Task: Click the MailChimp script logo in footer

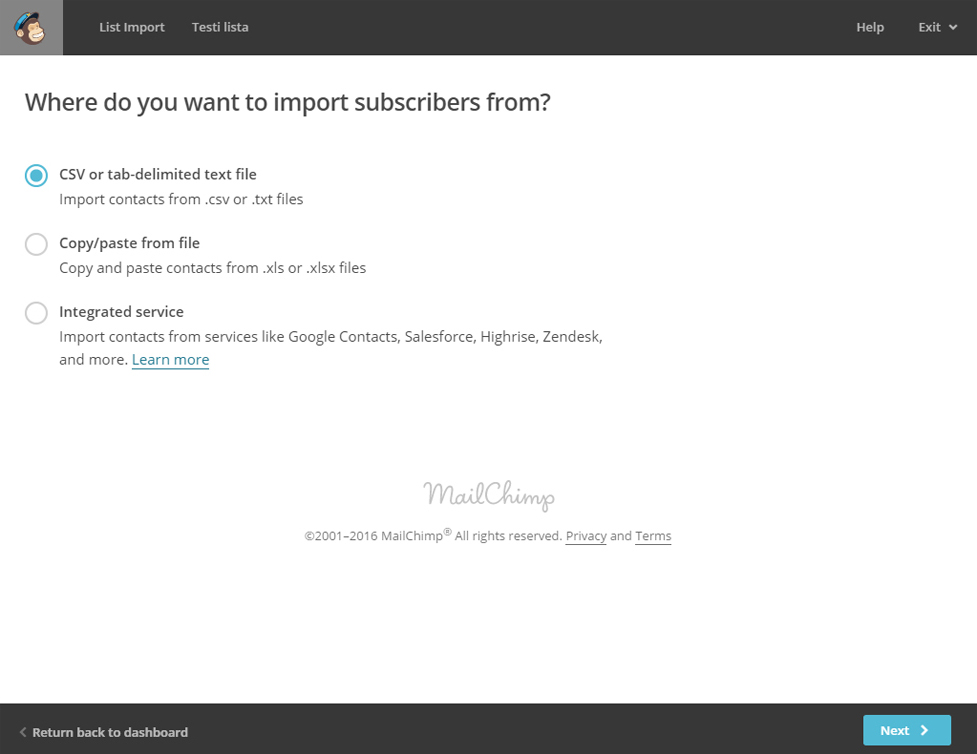Action: coord(489,495)
